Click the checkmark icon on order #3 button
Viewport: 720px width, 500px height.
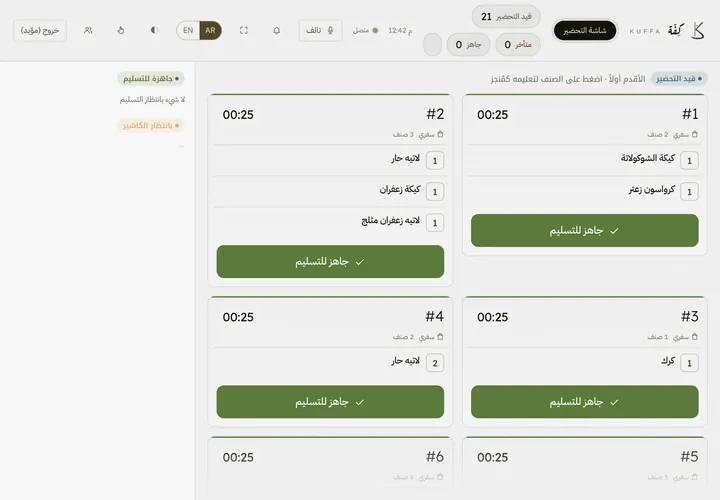click(x=614, y=402)
